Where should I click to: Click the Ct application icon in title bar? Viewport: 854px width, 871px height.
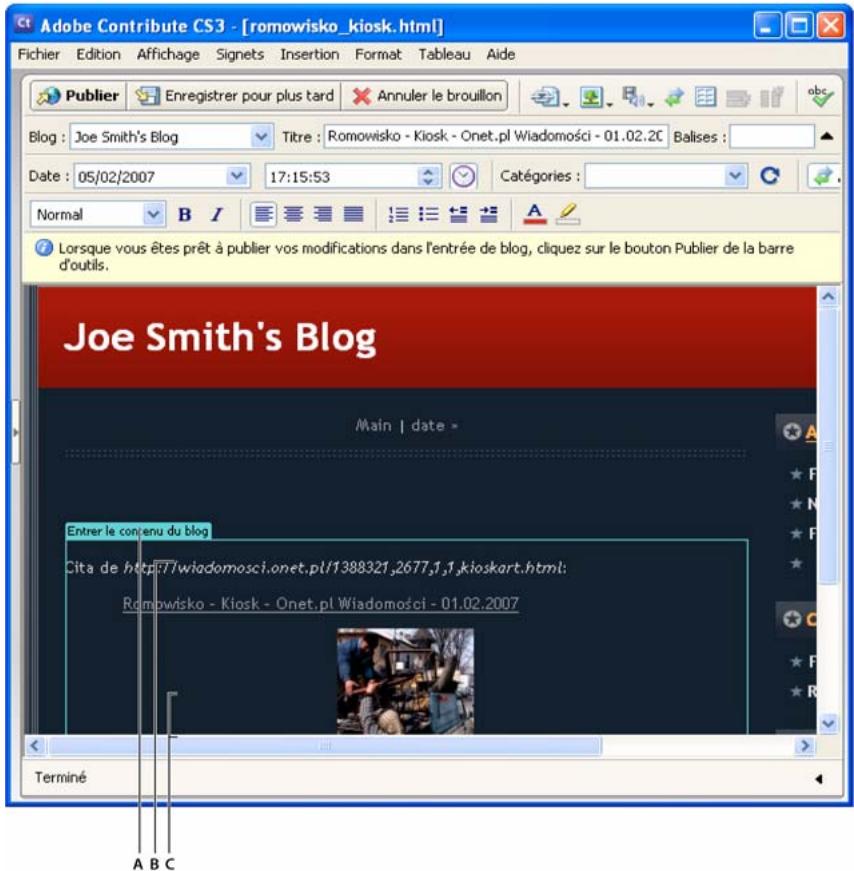click(24, 24)
